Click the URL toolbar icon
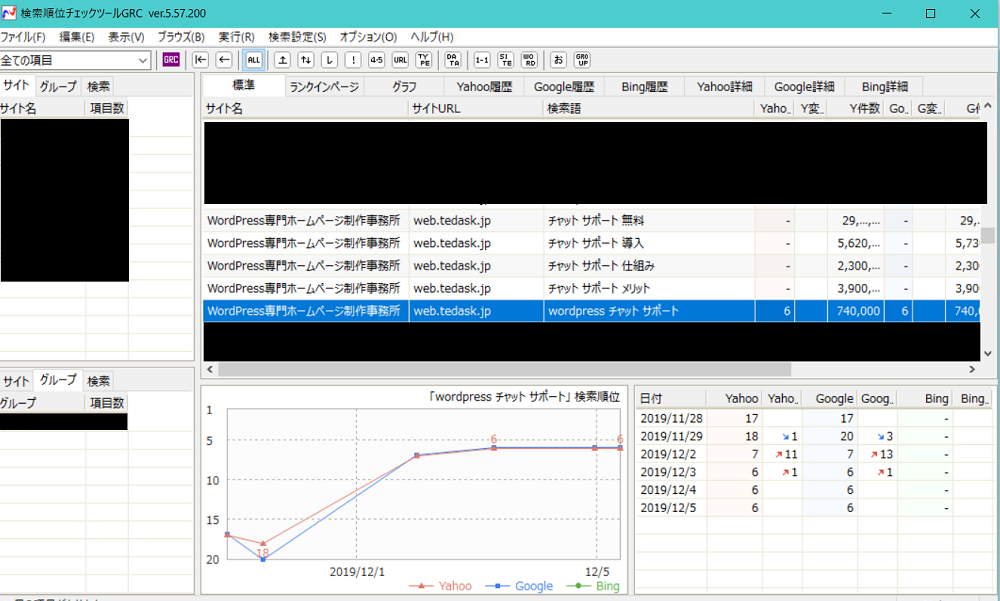The width and height of the screenshot is (1000, 601). pos(400,60)
